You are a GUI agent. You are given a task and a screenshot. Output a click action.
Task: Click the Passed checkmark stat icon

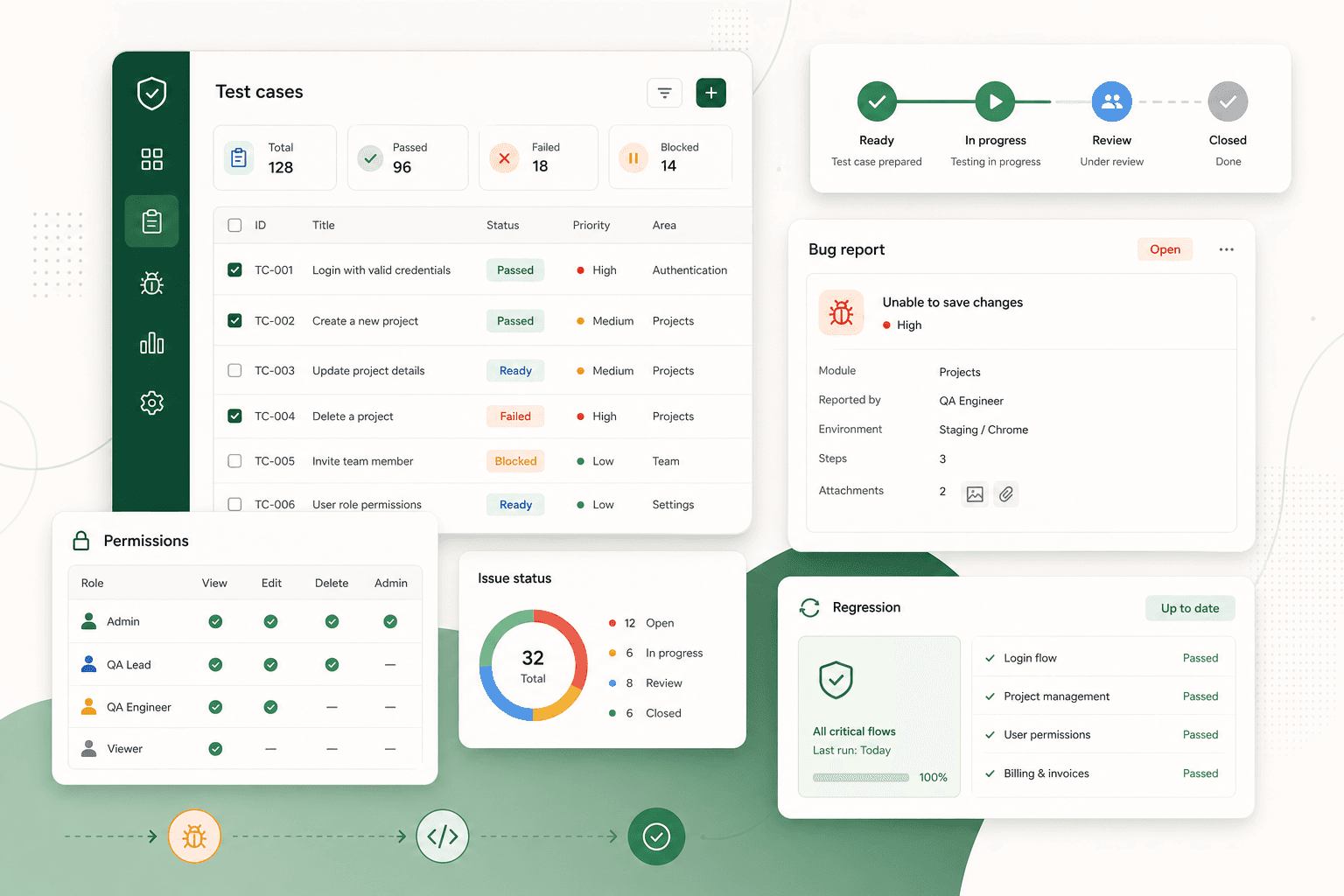(371, 158)
